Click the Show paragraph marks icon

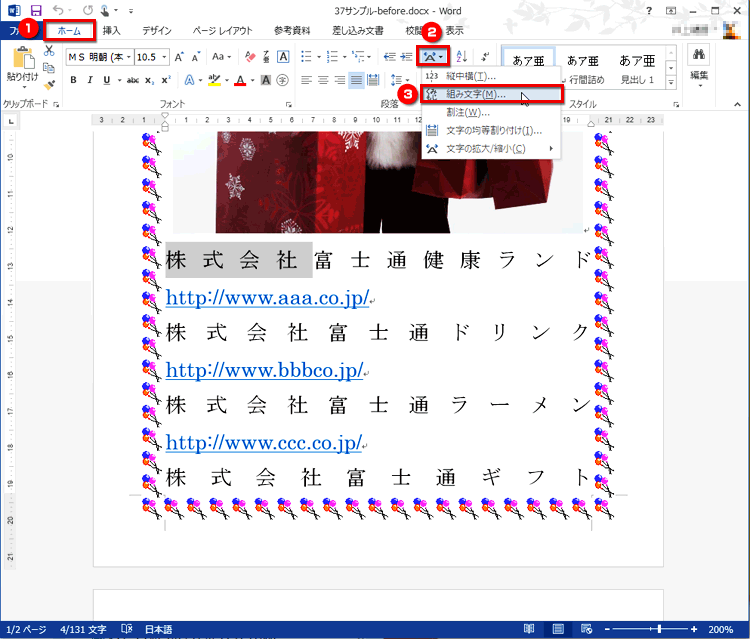485,56
